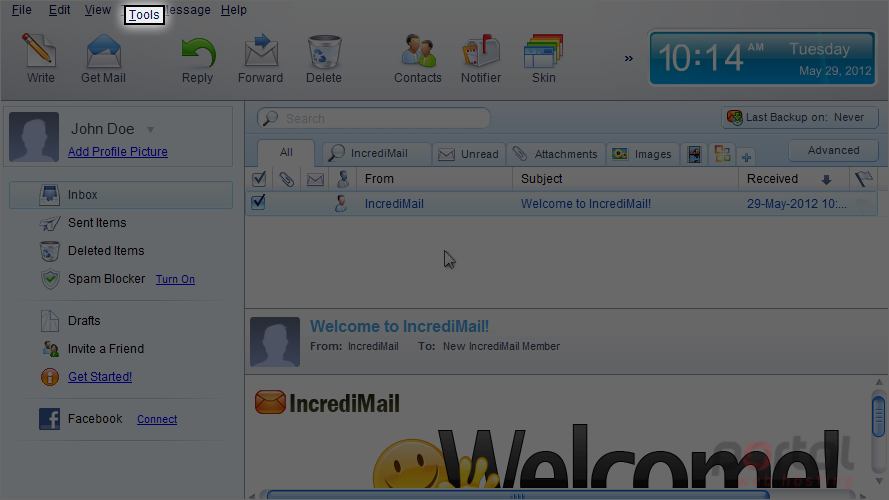Viewport: 889px width, 500px height.
Task: Expand the toolbar overflow chevron
Action: pyautogui.click(x=628, y=58)
